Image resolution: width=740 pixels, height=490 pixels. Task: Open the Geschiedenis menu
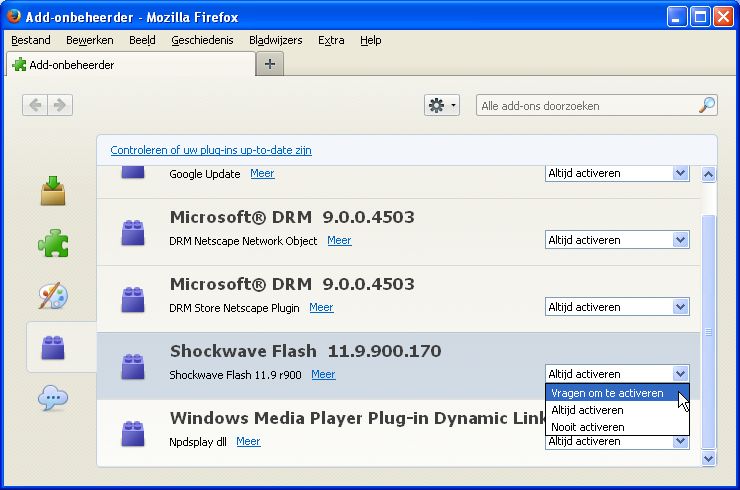pos(202,40)
